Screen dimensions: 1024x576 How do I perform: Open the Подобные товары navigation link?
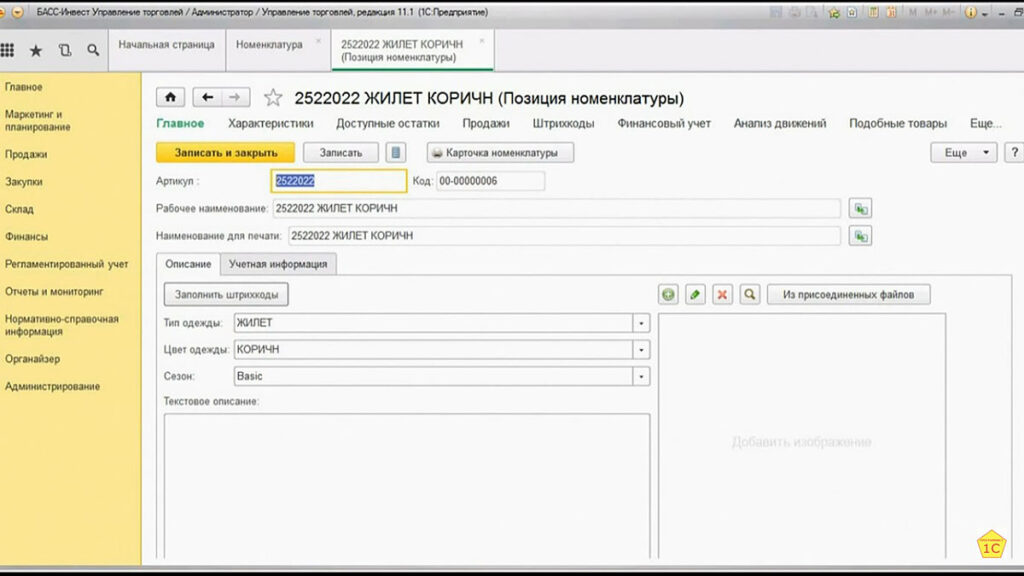point(898,123)
